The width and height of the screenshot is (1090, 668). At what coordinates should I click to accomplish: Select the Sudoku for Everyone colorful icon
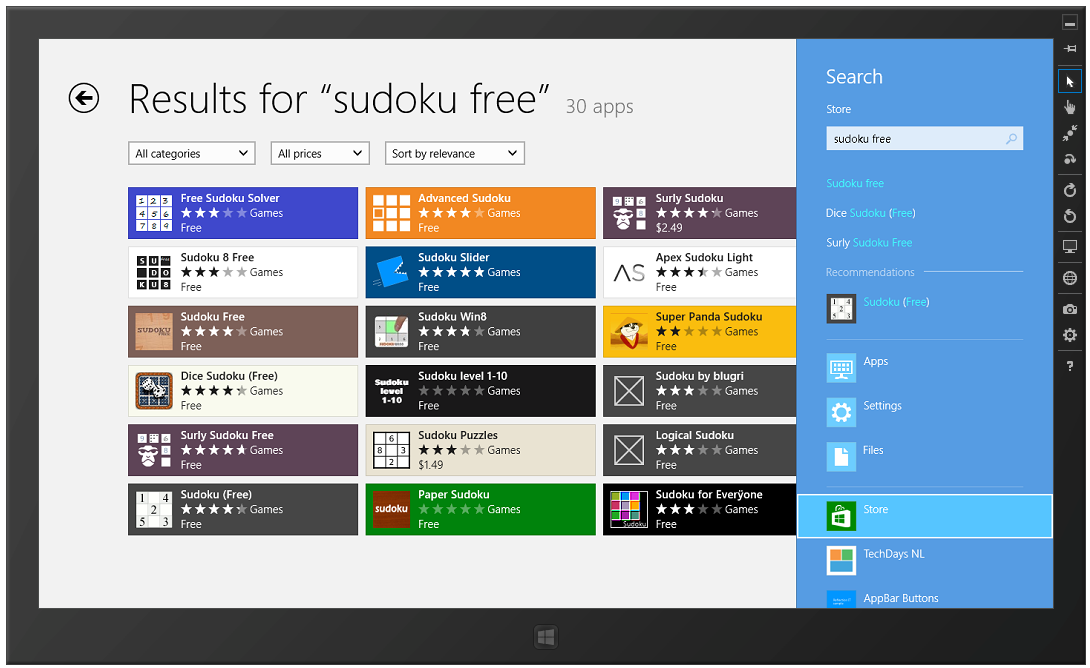click(x=629, y=510)
